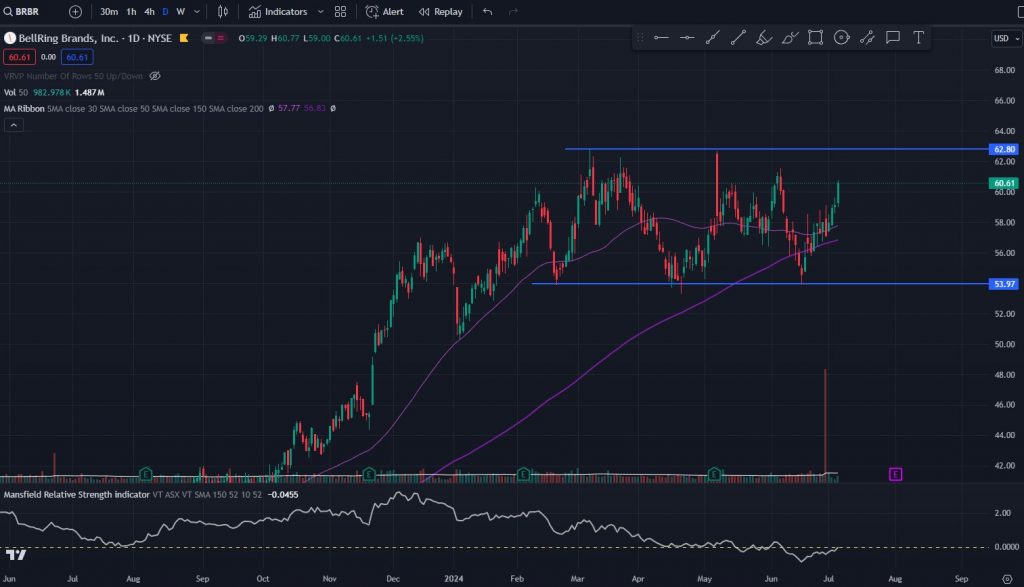Open the Indicators dialog
The height and width of the screenshot is (587, 1024).
coord(279,12)
